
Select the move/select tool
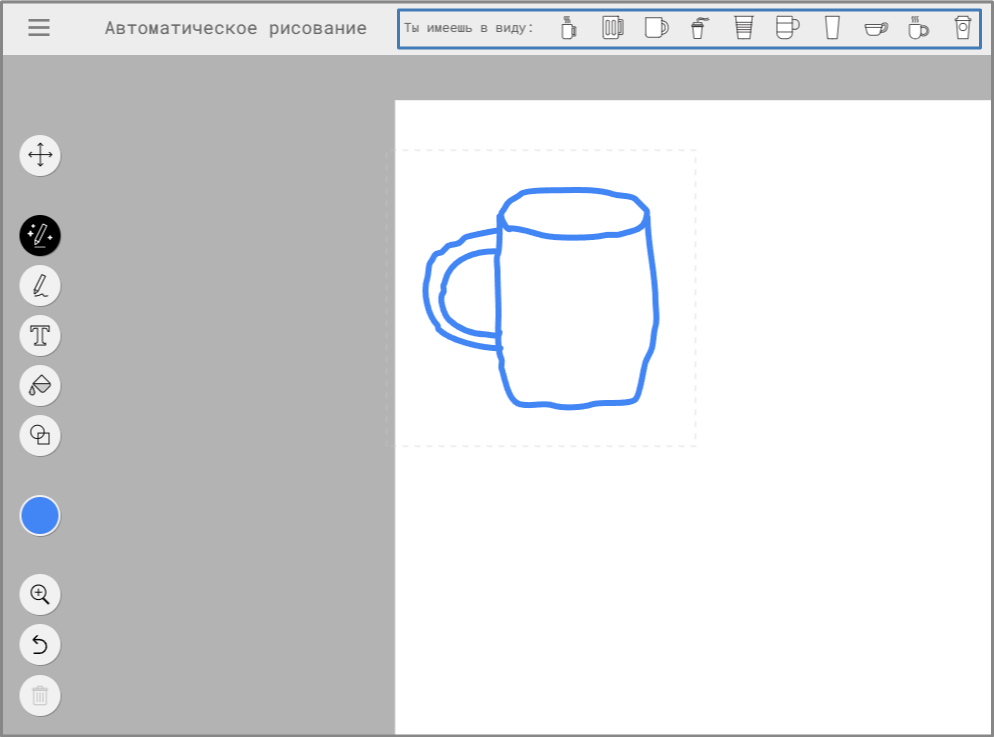(40, 155)
